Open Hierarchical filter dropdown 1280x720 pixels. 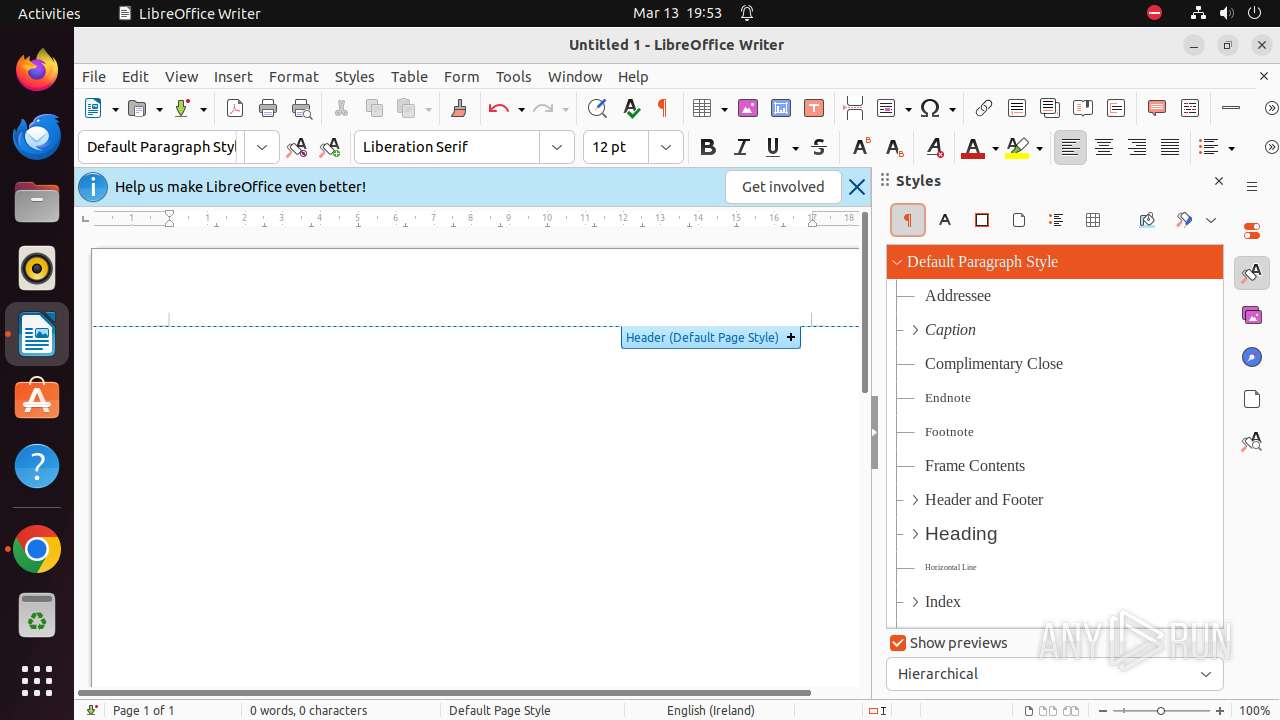pyautogui.click(x=1054, y=674)
